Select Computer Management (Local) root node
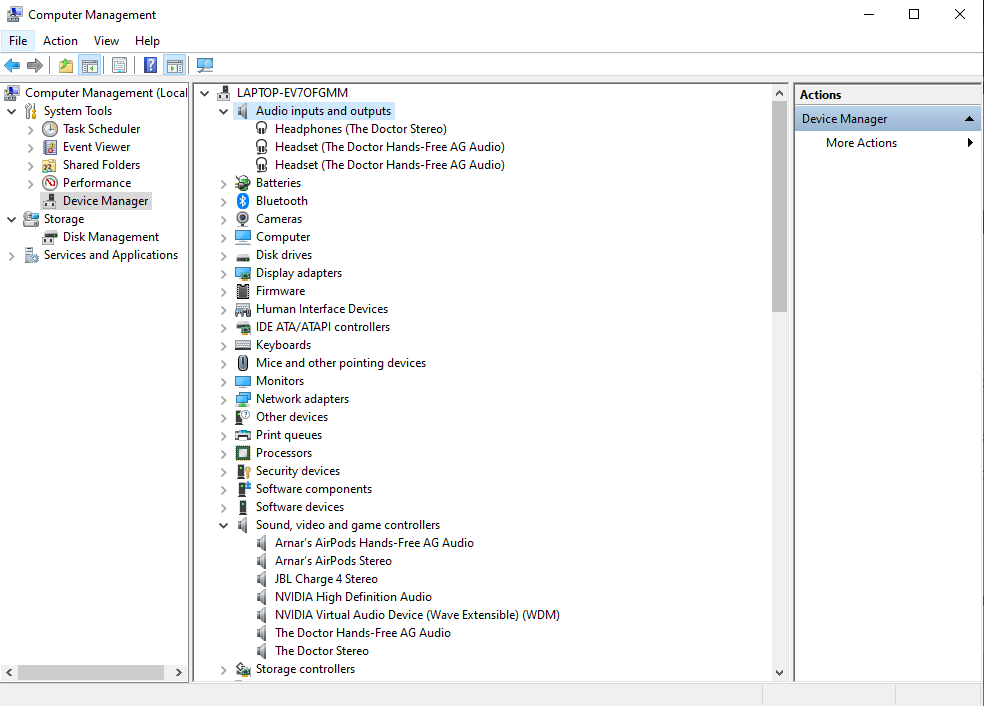 point(106,93)
